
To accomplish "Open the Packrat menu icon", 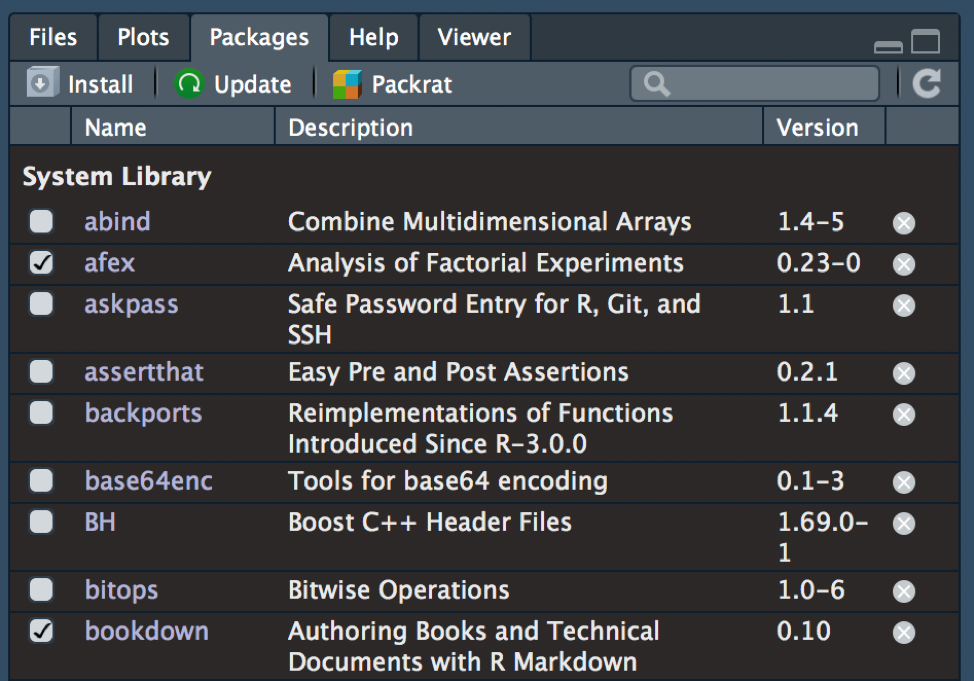I will pyautogui.click(x=347, y=84).
